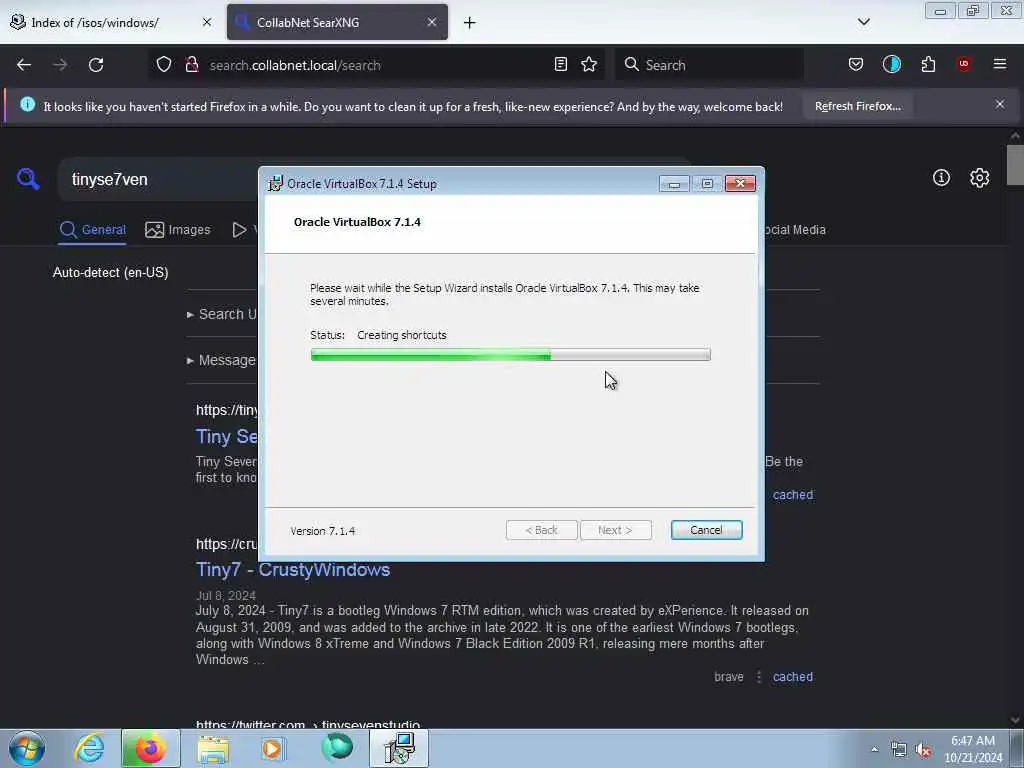Select VirtualBox installer taskbar button
This screenshot has width=1024, height=768.
399,748
